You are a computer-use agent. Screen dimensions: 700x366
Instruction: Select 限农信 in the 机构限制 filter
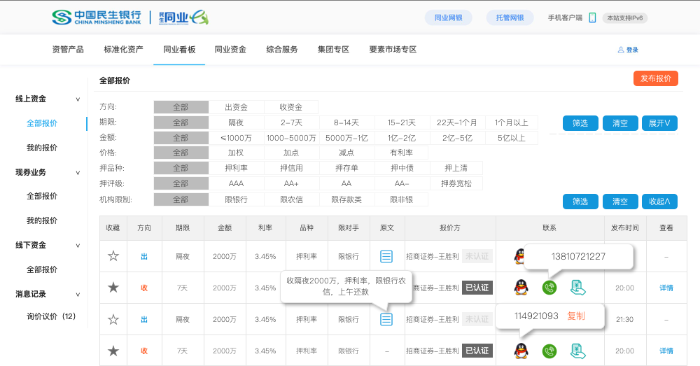click(x=291, y=200)
